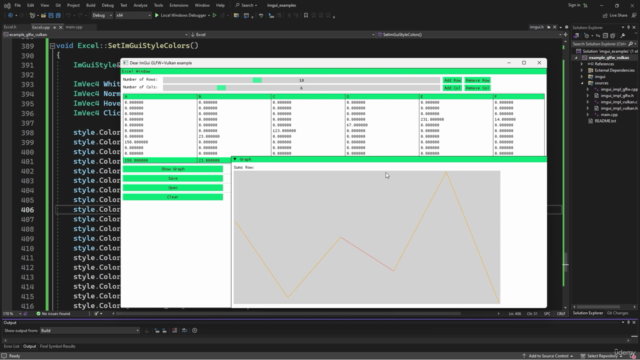This screenshot has height=360, width=640.
Task: Click the No issues found status indicator
Action: pos(53,313)
